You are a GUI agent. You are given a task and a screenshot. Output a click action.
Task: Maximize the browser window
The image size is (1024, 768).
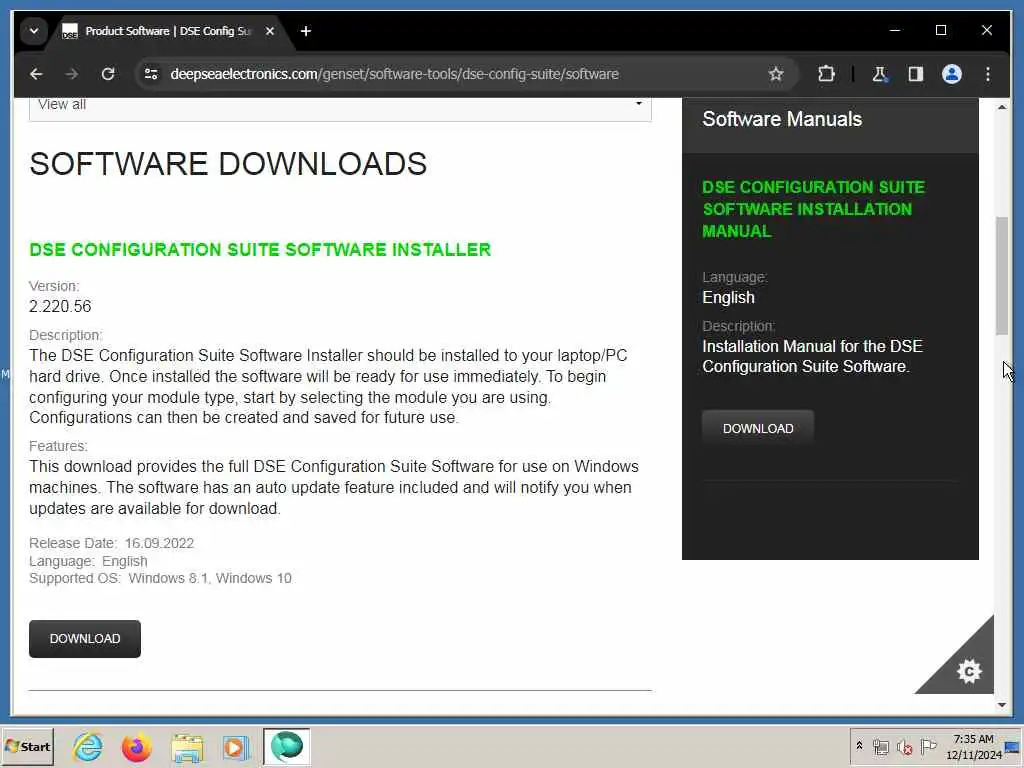940,30
